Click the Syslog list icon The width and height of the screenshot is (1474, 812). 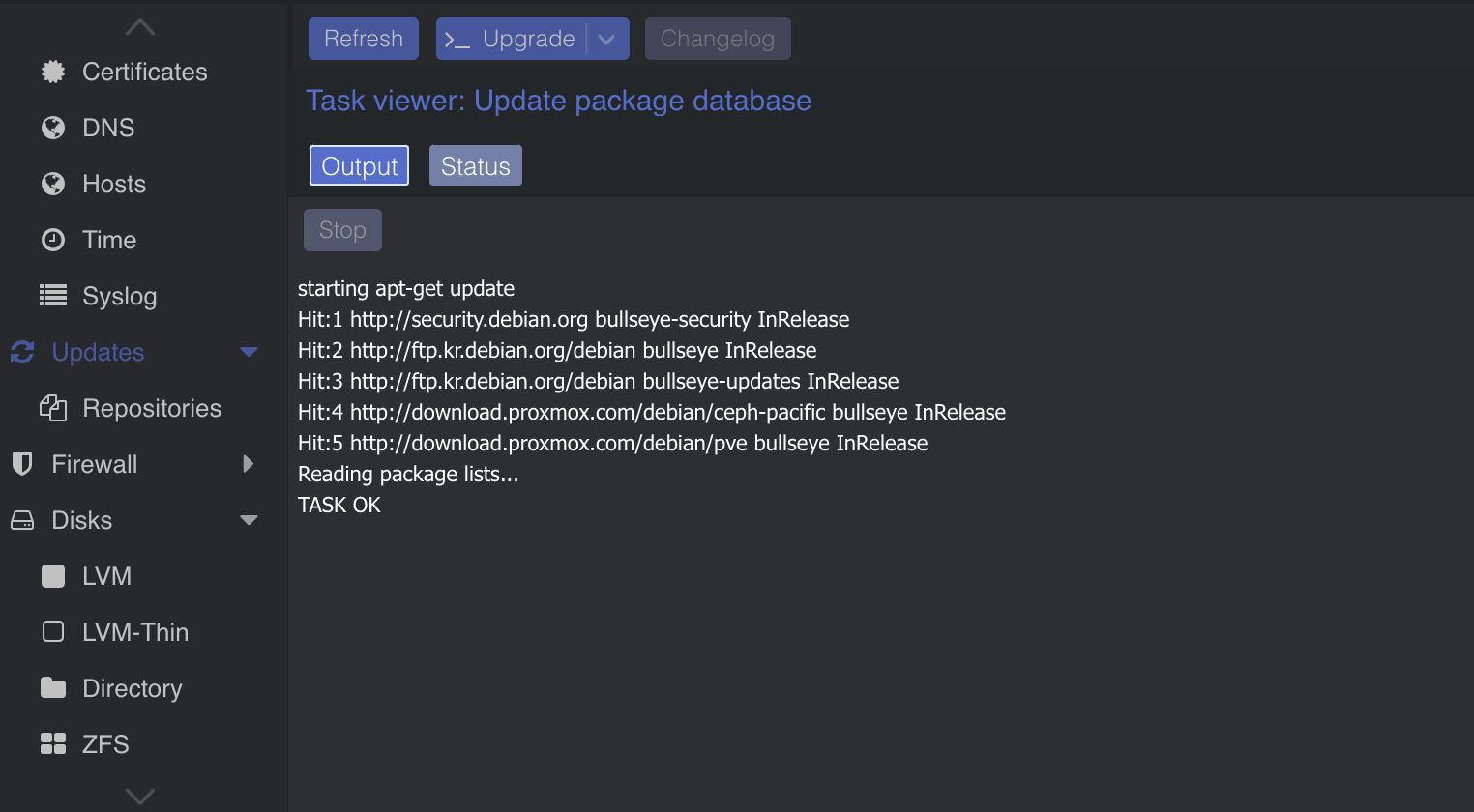(53, 296)
